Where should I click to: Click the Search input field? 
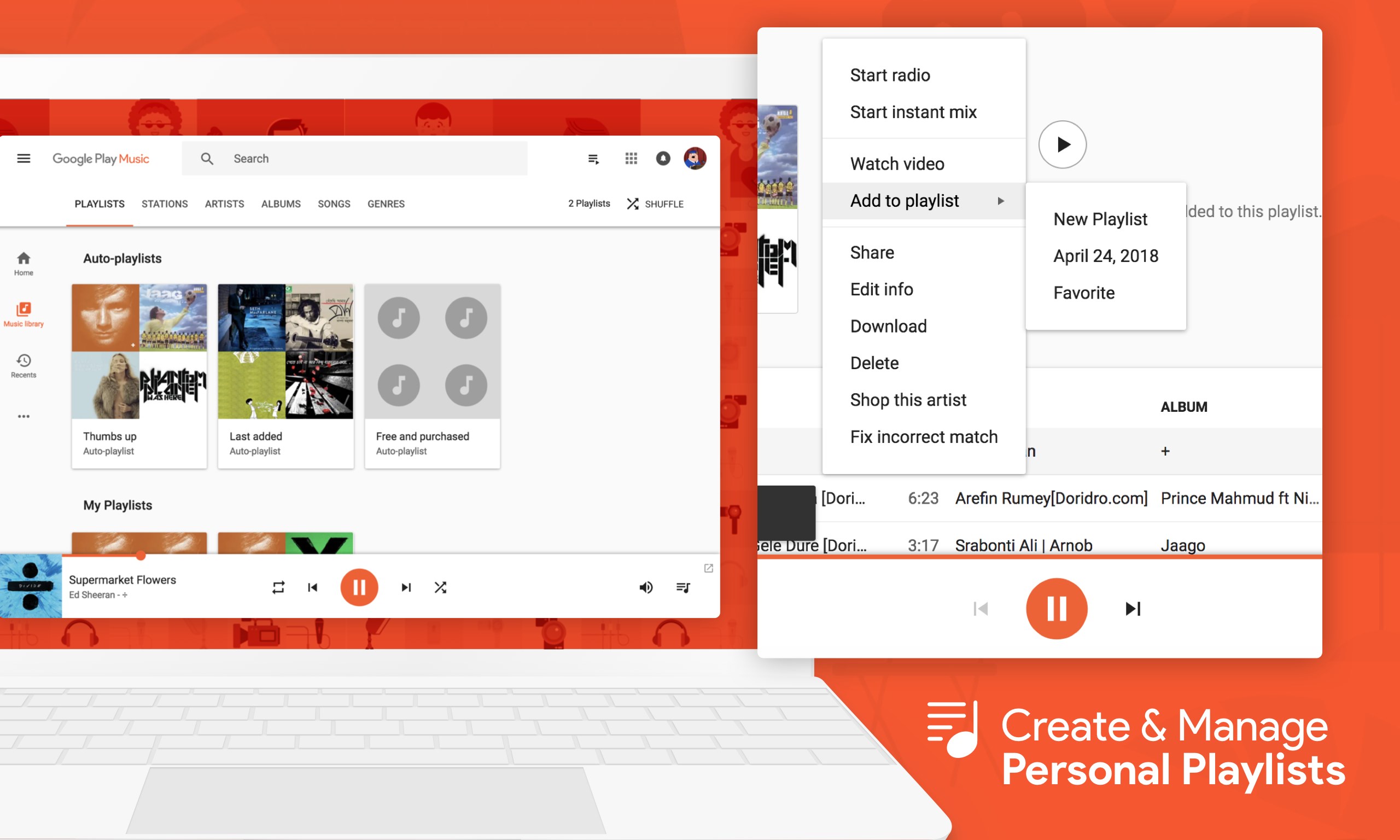click(x=368, y=159)
